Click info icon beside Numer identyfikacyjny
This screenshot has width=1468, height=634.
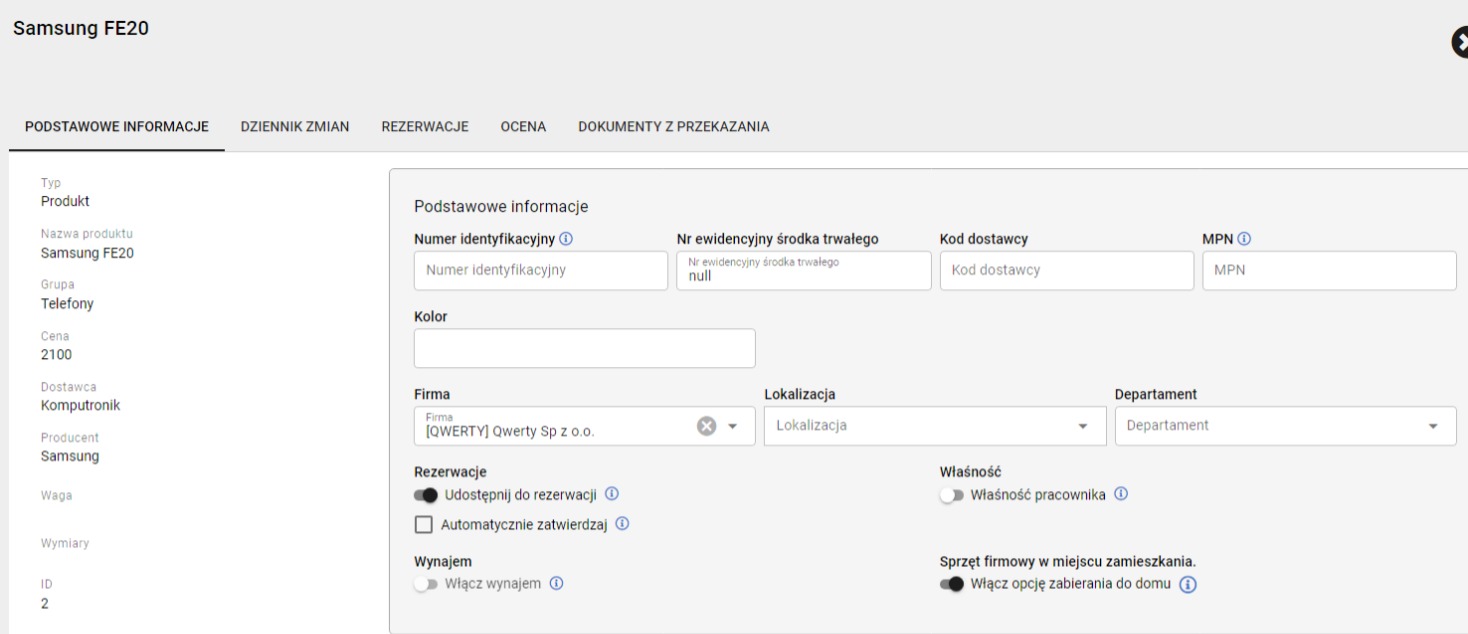[566, 239]
